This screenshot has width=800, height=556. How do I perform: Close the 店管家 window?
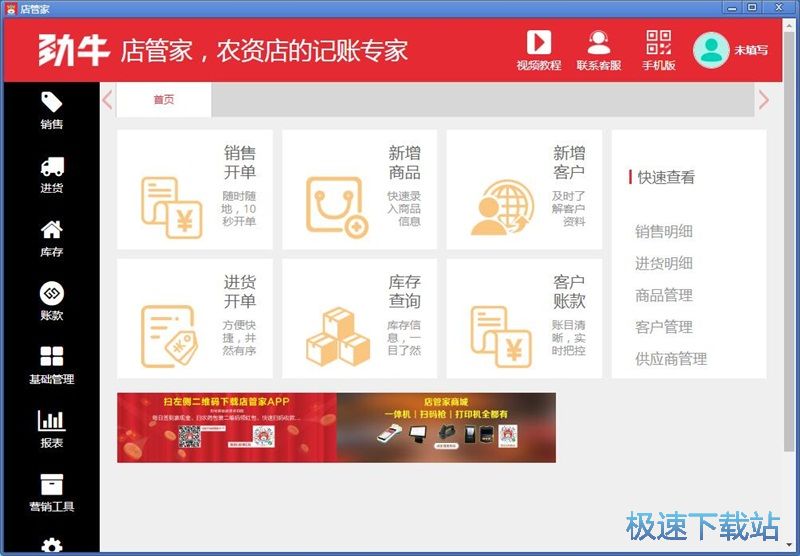(779, 8)
